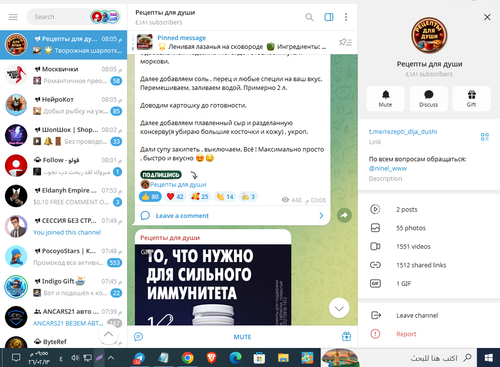Open the three-dot channel options menu
The image size is (500, 367).
tap(346, 17)
